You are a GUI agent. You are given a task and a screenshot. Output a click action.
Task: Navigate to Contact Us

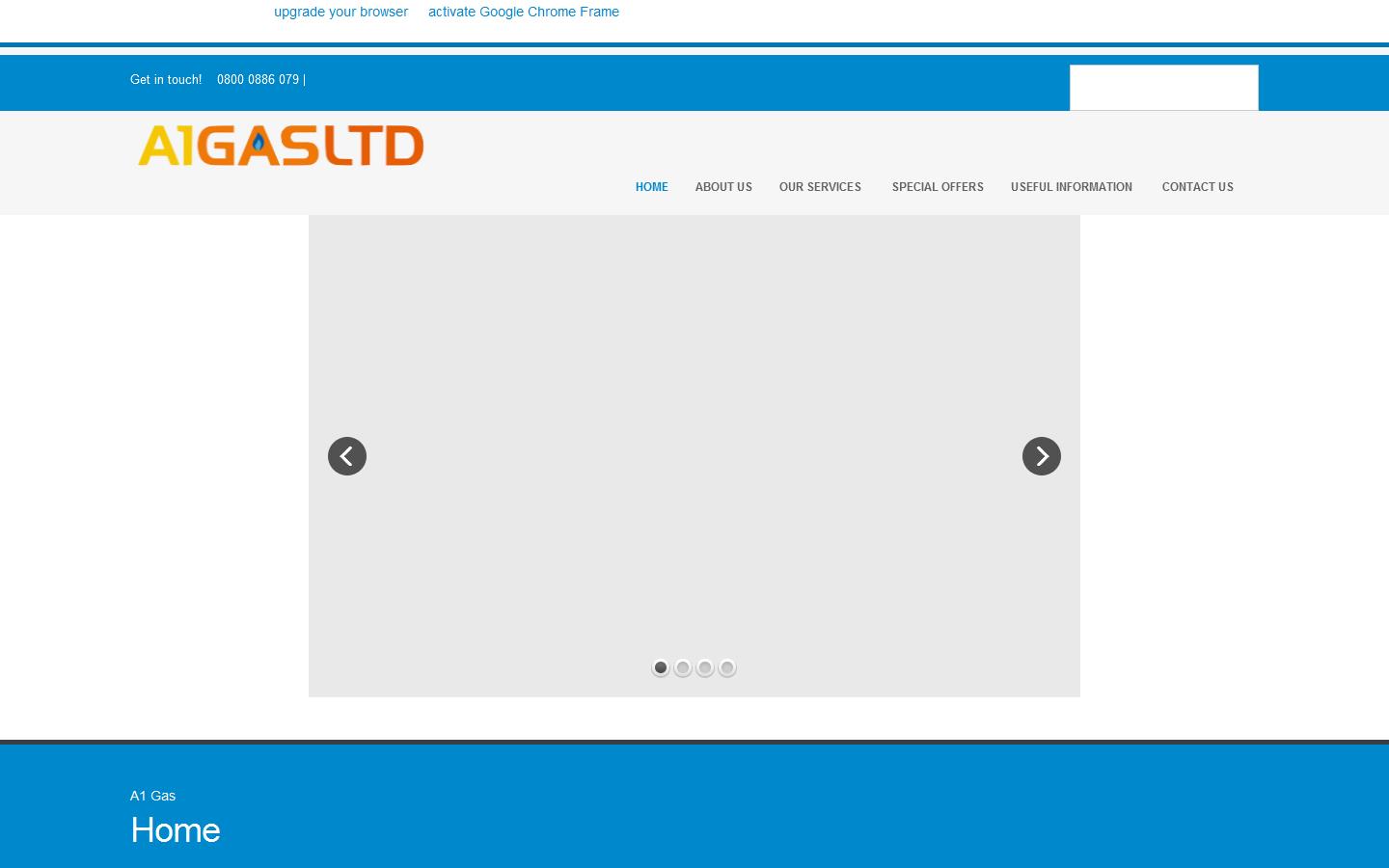(1197, 187)
